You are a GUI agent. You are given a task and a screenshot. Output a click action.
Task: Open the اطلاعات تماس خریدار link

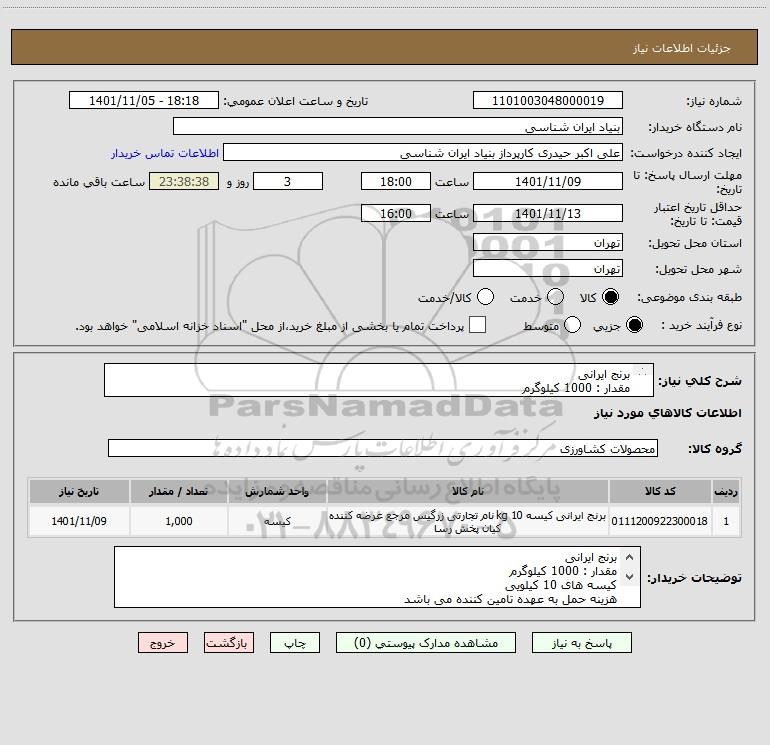coord(165,153)
